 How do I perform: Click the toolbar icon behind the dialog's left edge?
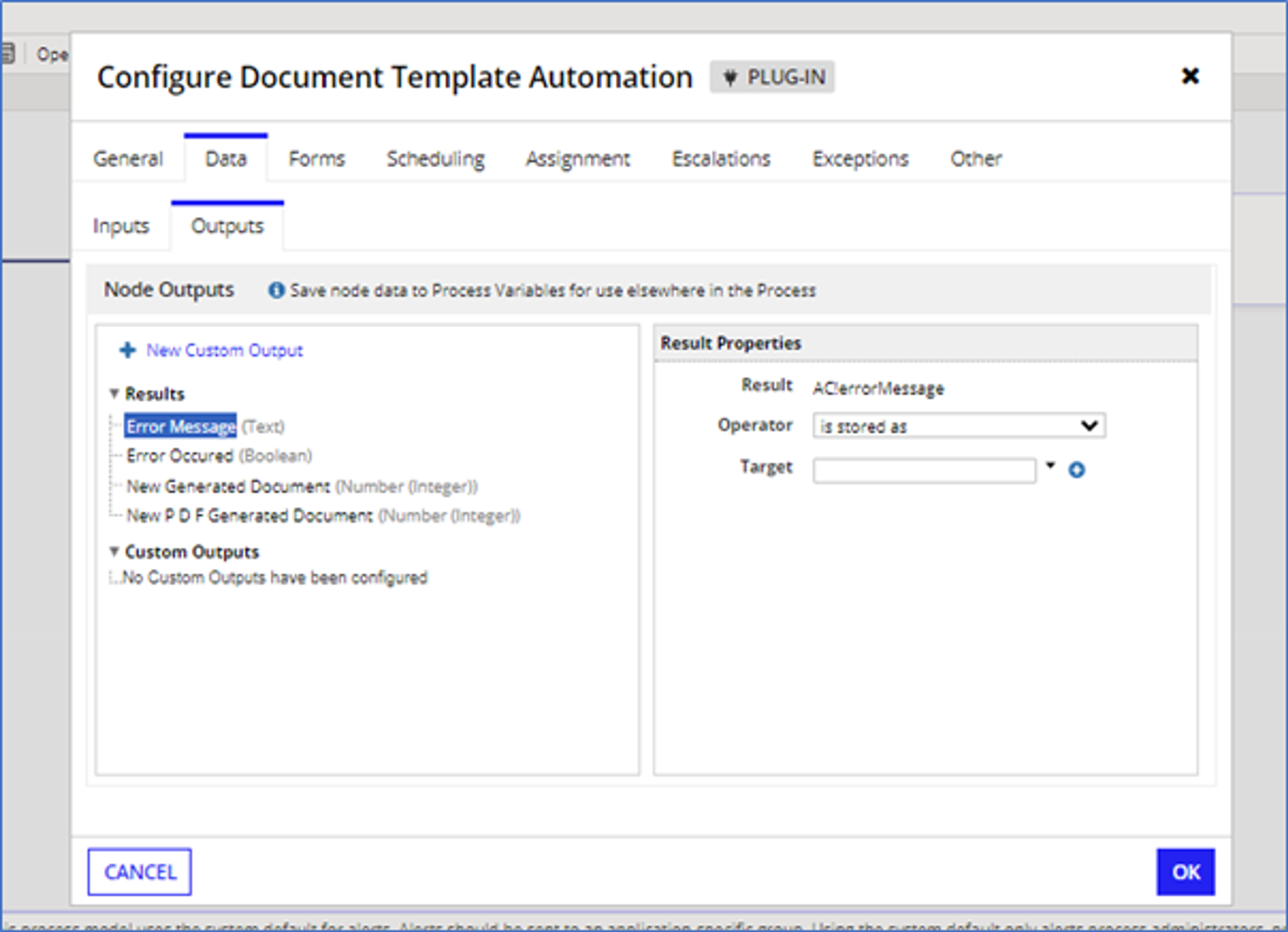tap(7, 54)
